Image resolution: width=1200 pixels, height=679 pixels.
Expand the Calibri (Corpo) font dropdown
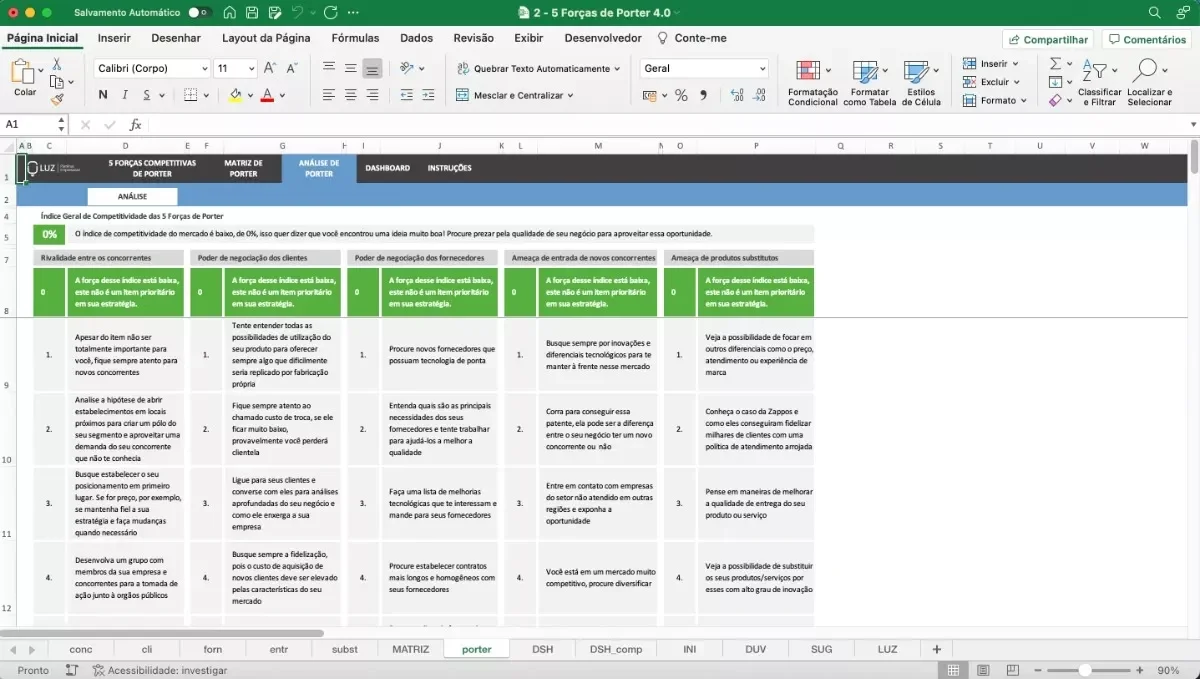click(204, 69)
